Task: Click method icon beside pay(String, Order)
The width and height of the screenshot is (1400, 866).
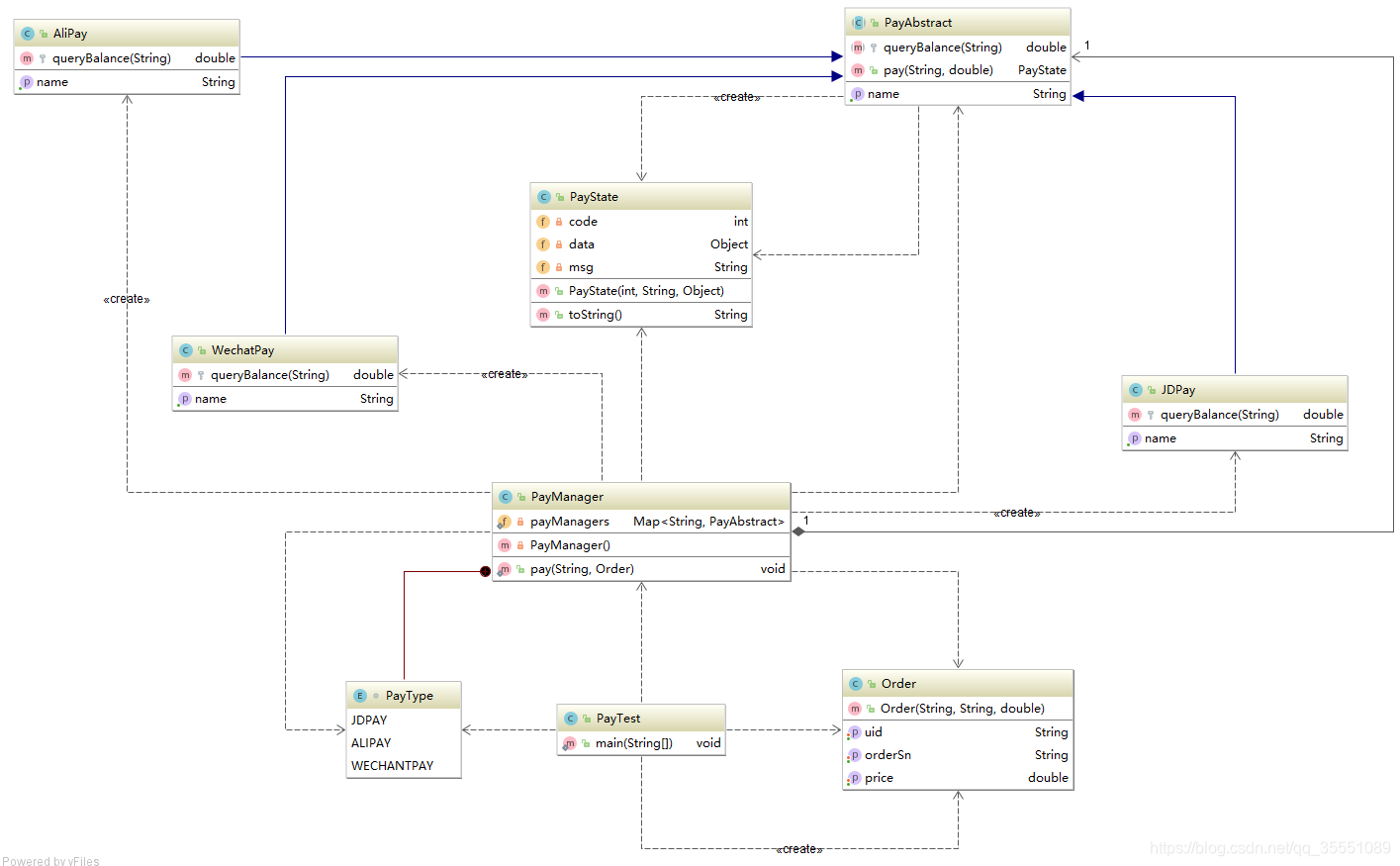Action: click(x=505, y=569)
